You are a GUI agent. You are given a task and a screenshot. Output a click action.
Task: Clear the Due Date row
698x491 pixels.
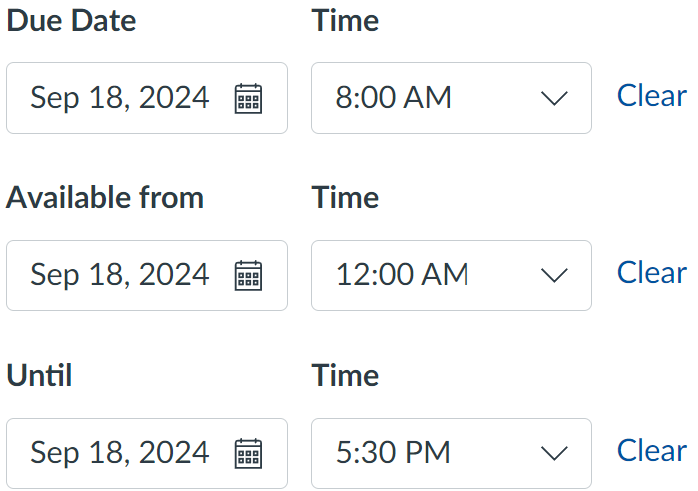[651, 96]
